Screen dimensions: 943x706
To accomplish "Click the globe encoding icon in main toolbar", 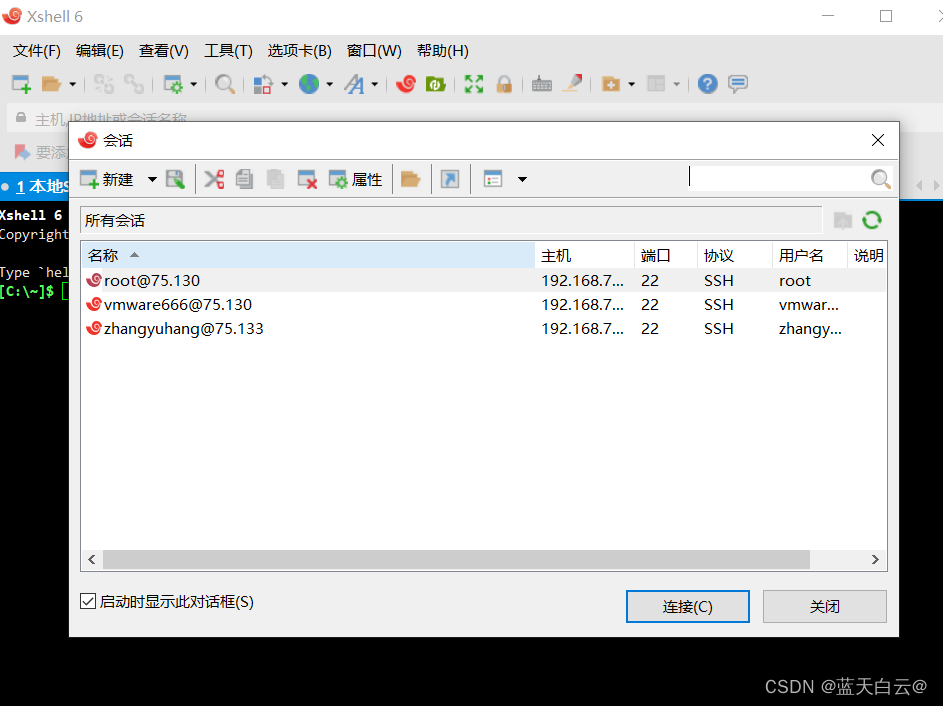I will click(x=309, y=84).
